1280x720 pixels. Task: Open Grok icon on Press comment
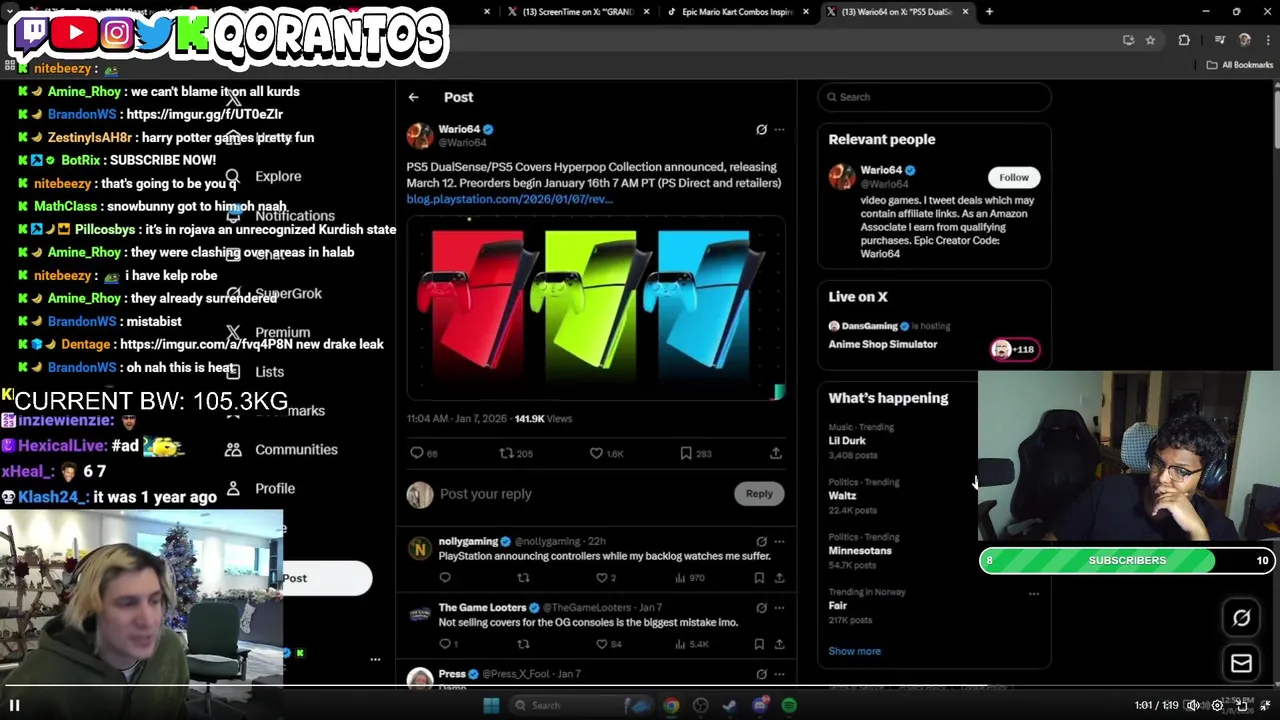(x=761, y=674)
